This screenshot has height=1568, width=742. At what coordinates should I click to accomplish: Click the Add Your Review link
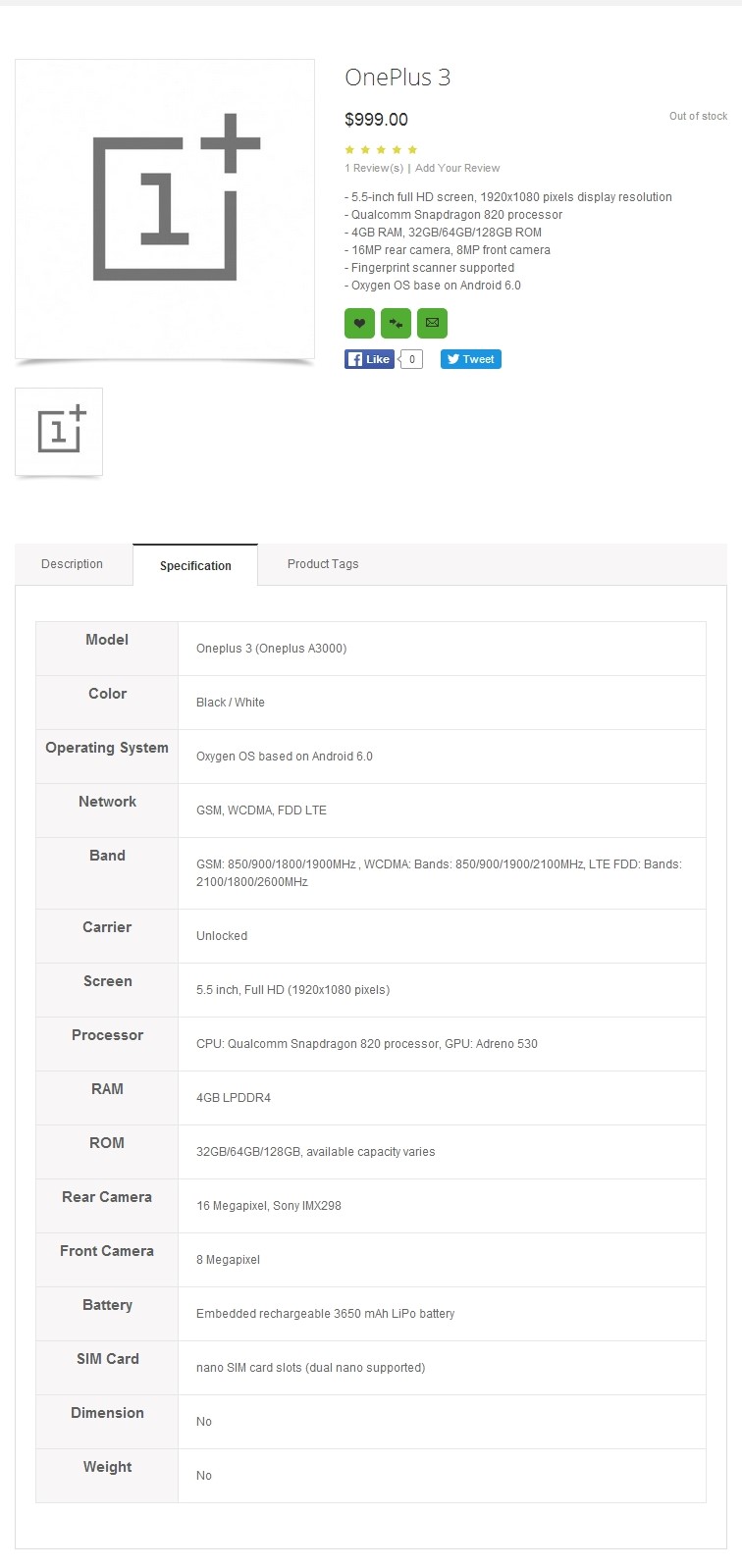pos(457,168)
